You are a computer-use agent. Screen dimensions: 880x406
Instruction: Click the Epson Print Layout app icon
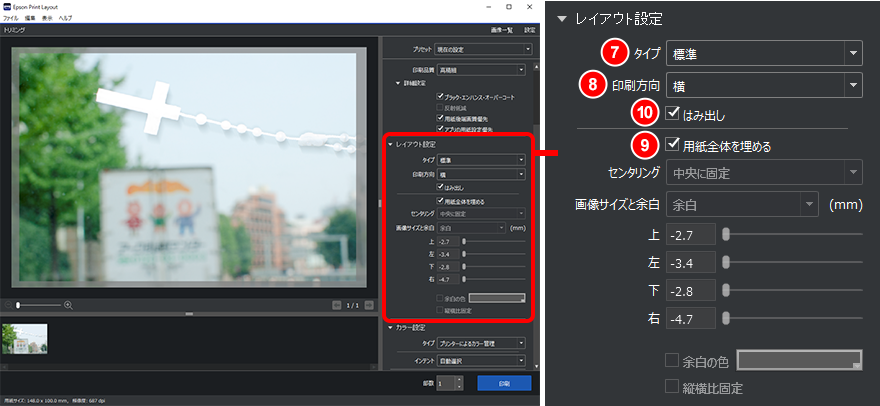pos(8,7)
